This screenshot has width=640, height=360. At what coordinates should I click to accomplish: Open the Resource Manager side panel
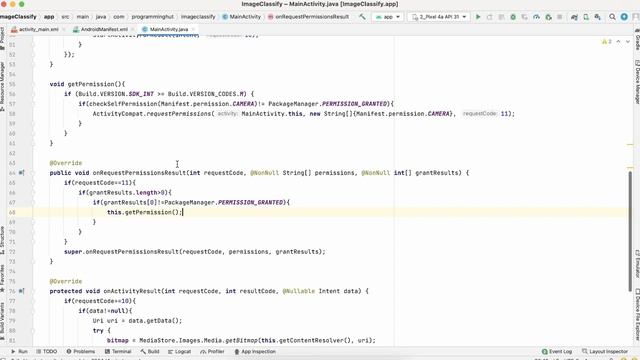(x=2, y=86)
